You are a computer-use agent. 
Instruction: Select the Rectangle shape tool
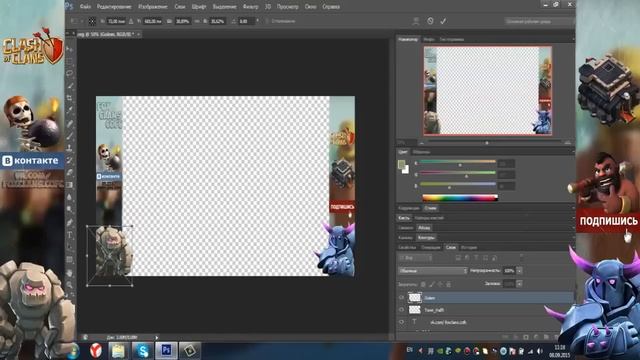[70, 260]
